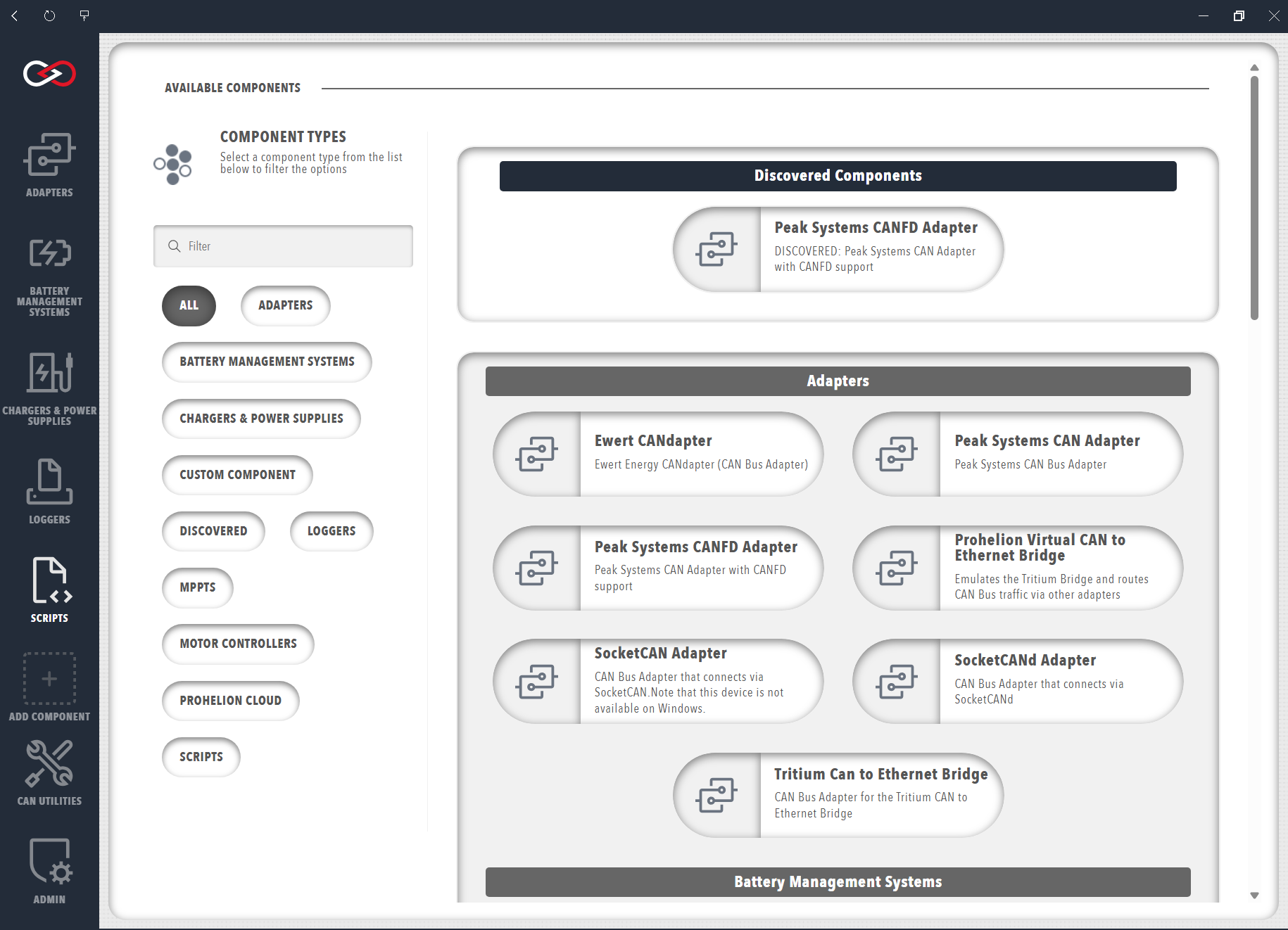Open Battery Management Systems in sidebar
1288x930 pixels.
49,277
